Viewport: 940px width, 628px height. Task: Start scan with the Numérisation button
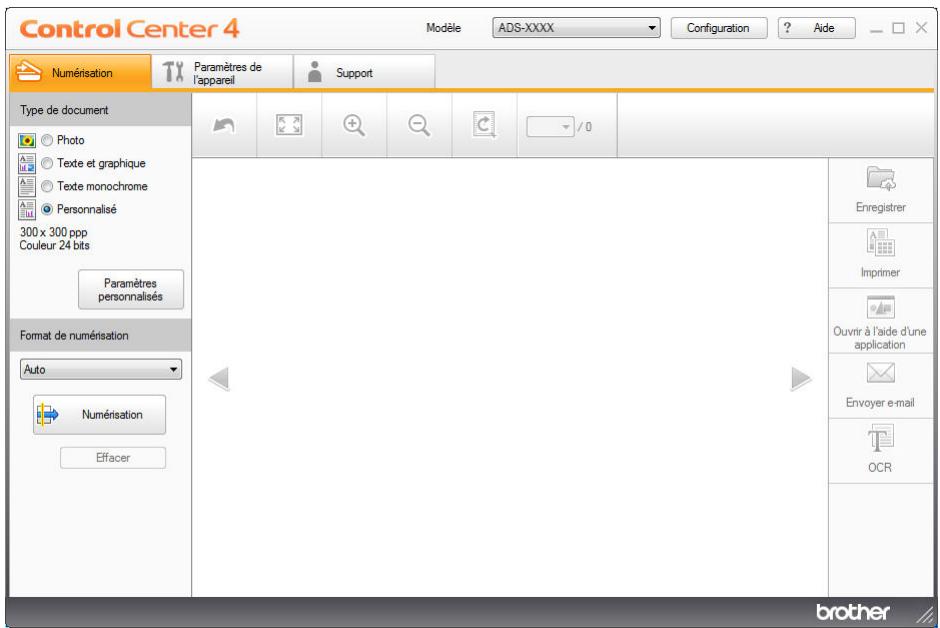coord(100,415)
